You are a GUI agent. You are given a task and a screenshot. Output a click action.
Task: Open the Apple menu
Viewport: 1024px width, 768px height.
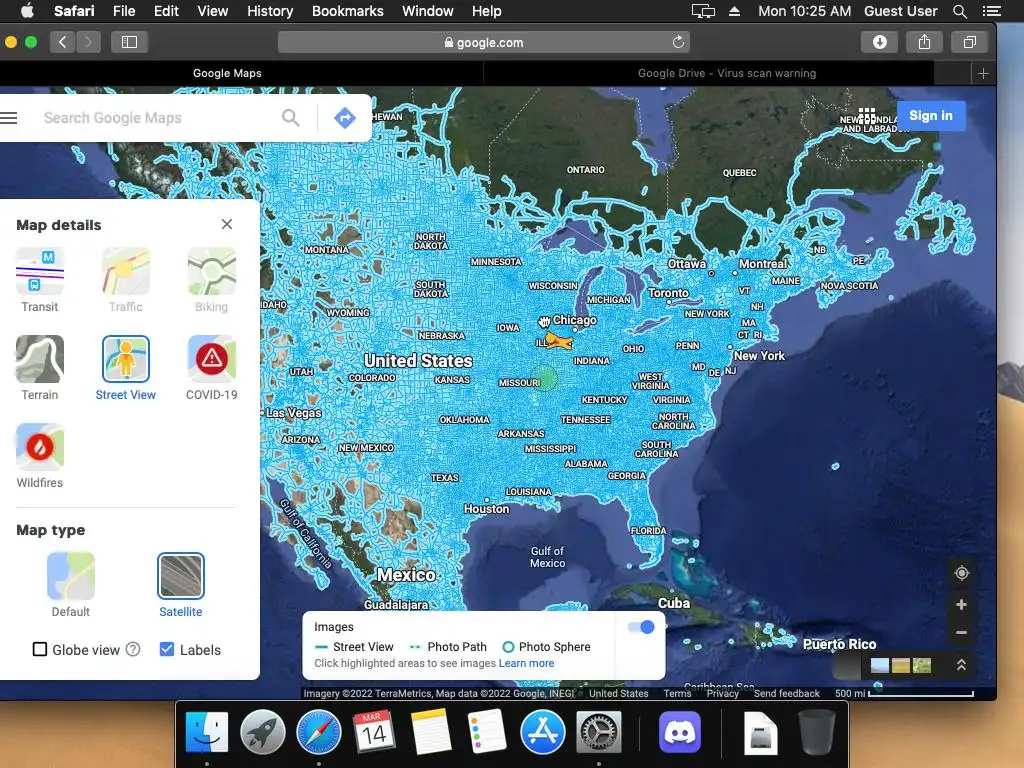(27, 11)
